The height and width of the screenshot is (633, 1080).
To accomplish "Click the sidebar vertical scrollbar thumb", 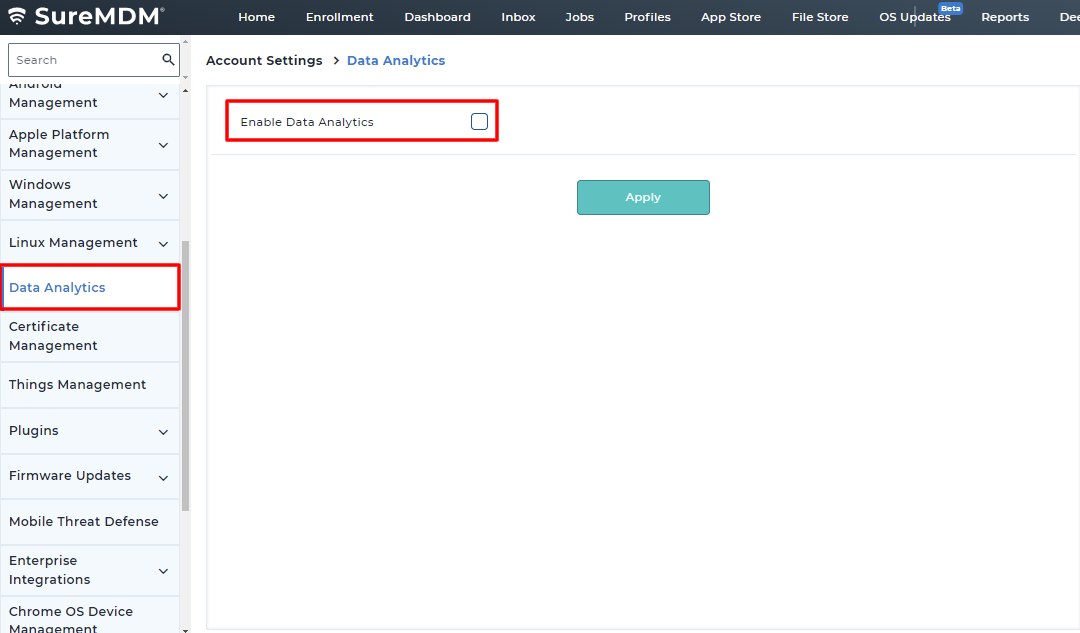I will tap(185, 376).
